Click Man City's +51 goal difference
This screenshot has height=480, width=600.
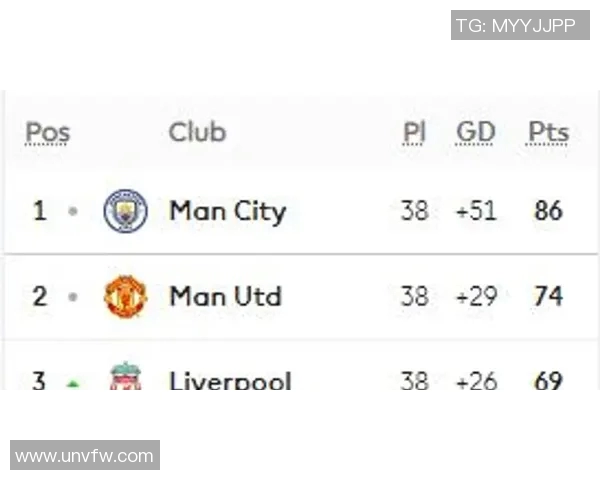476,211
